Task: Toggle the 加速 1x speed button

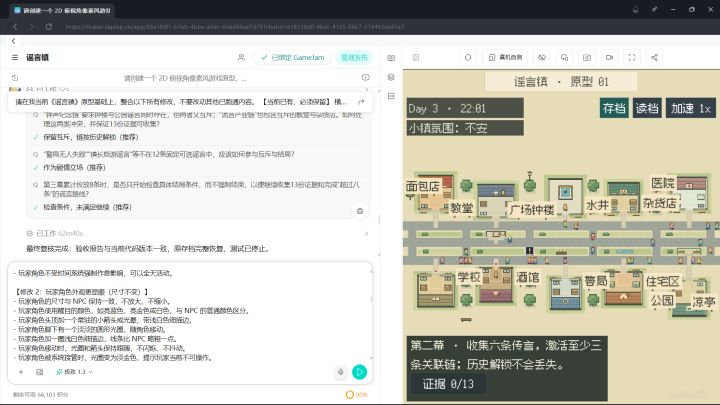Action: (691, 108)
